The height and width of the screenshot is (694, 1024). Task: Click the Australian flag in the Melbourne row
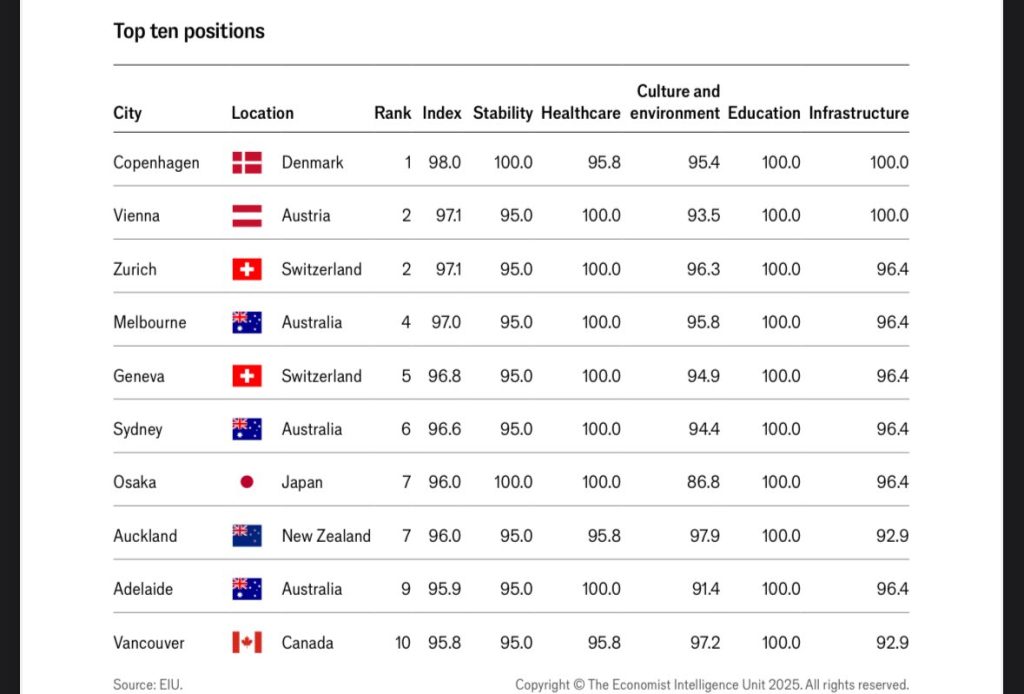pyautogui.click(x=247, y=322)
